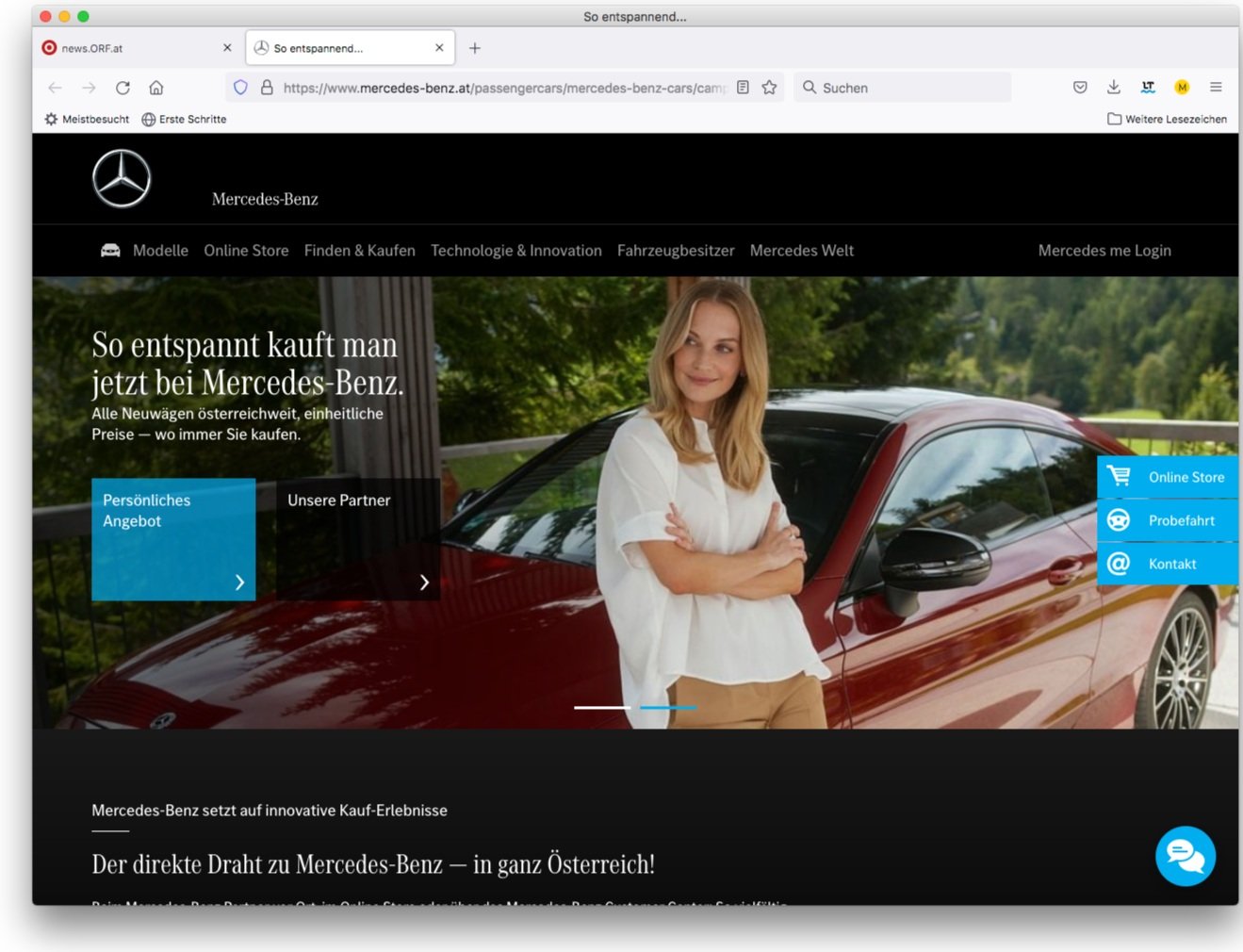Screen dimensions: 1243x952
Task: Open the Firefox hamburger menu
Action: click(1216, 88)
